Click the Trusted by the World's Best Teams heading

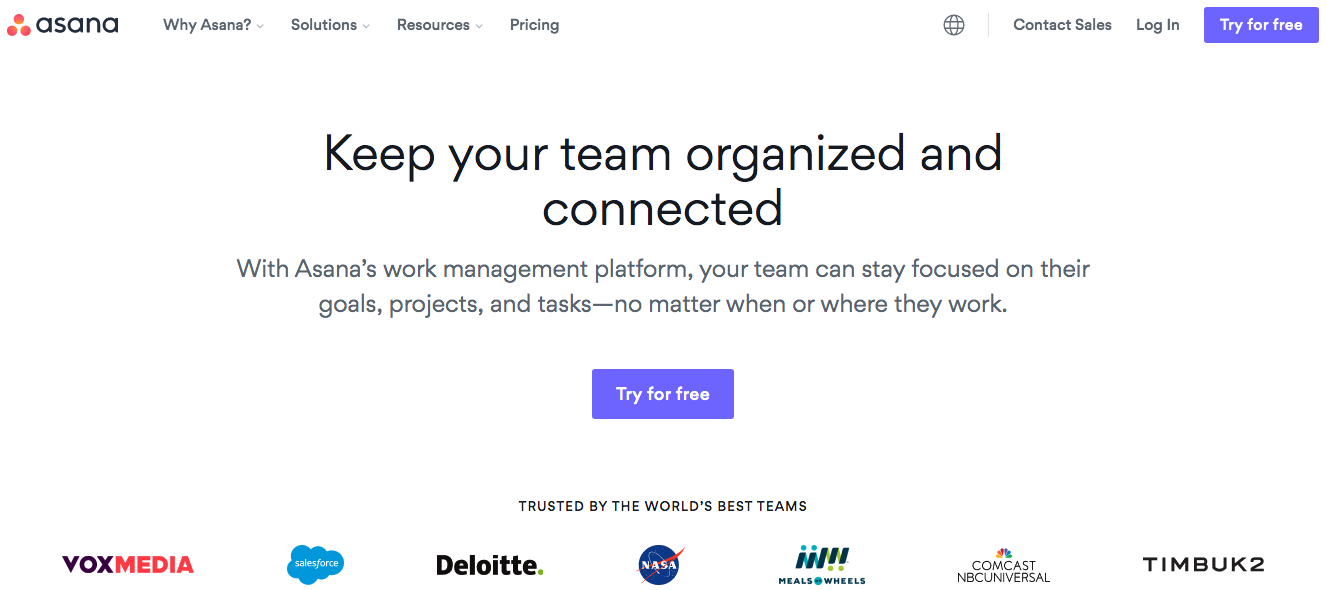point(663,506)
